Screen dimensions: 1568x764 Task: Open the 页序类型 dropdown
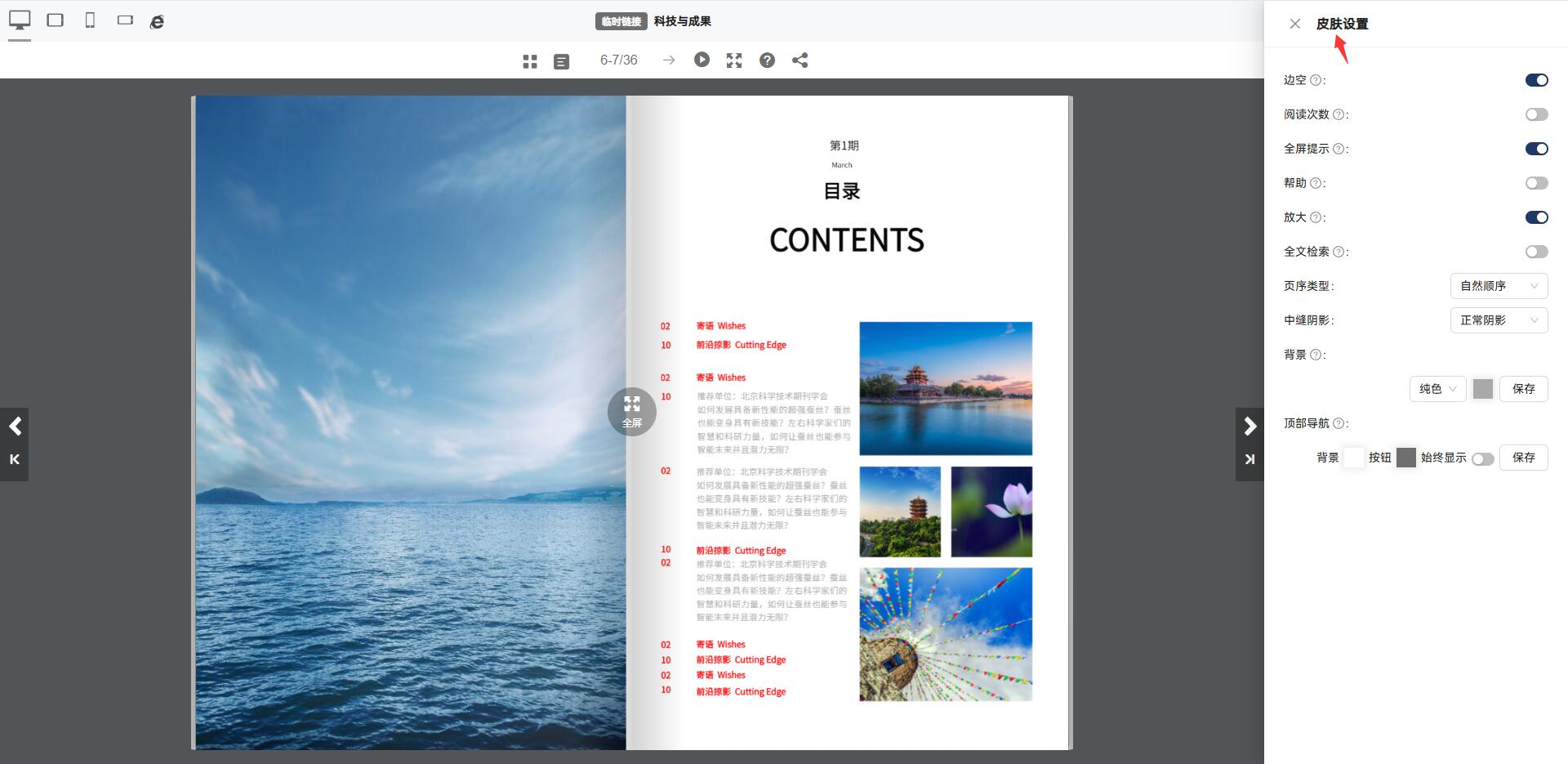[1499, 286]
